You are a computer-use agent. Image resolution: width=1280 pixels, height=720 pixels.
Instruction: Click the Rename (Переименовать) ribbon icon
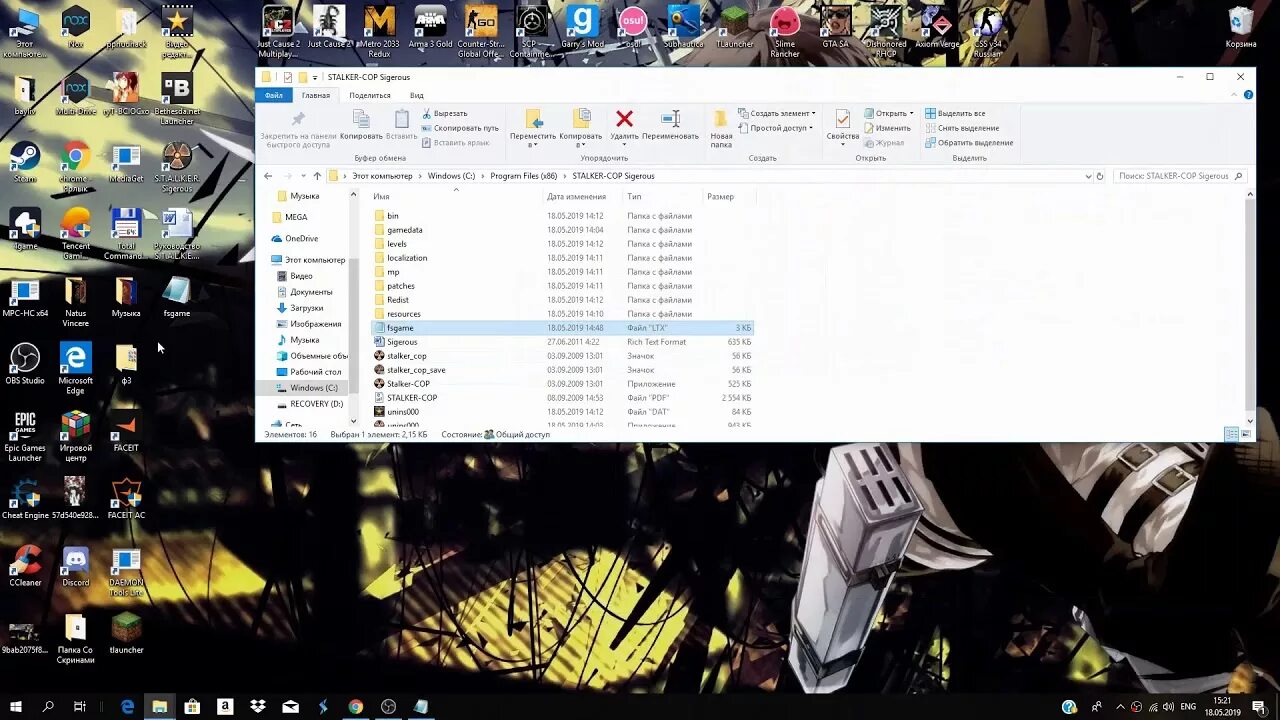point(671,119)
